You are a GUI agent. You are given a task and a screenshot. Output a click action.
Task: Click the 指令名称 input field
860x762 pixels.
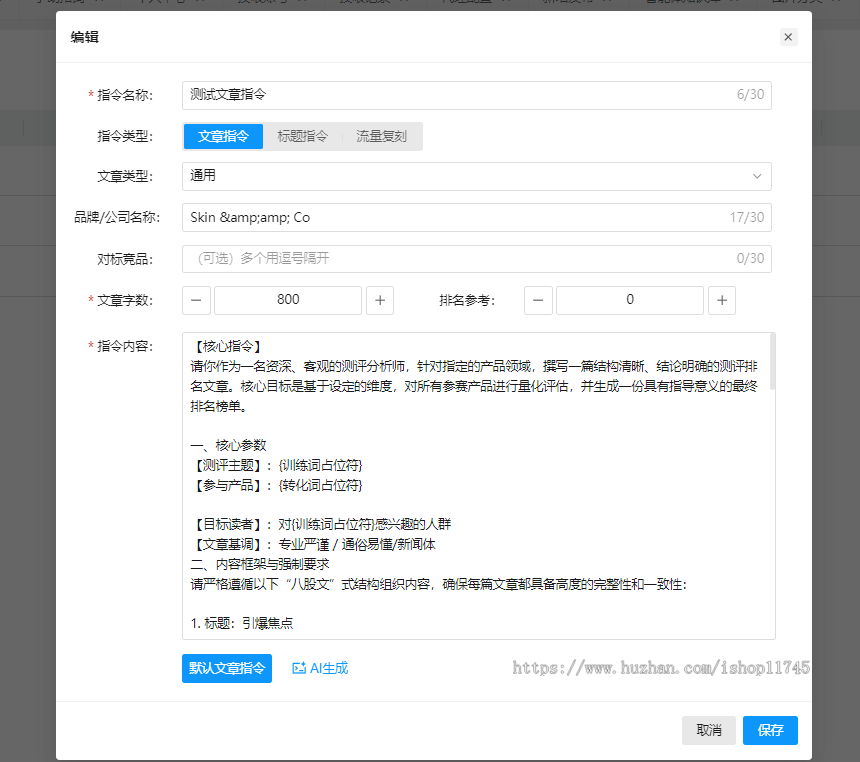(477, 95)
